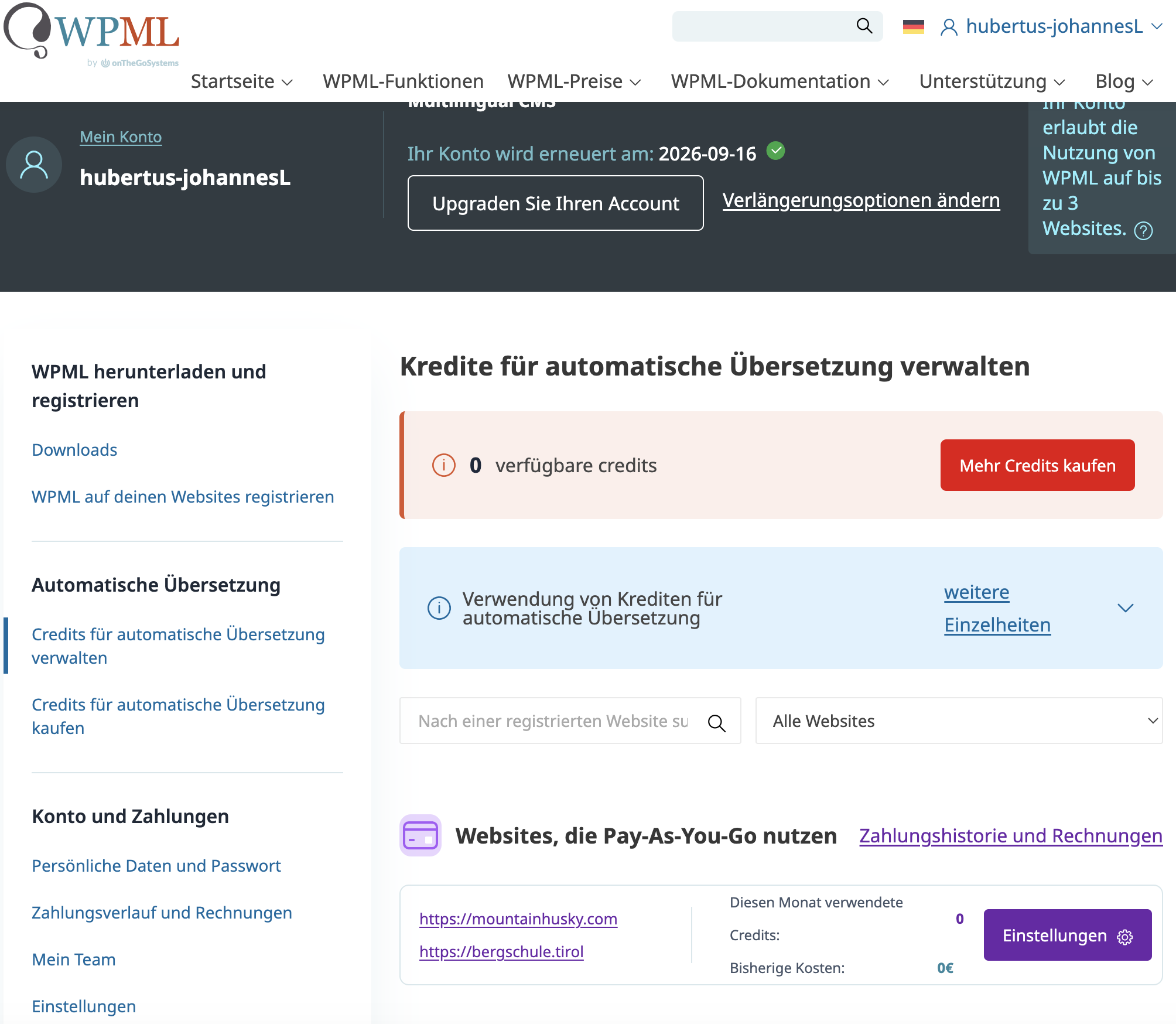This screenshot has height=1024, width=1176.
Task: Open Zahlungshistorie und Rechnungen link
Action: coord(1010,836)
